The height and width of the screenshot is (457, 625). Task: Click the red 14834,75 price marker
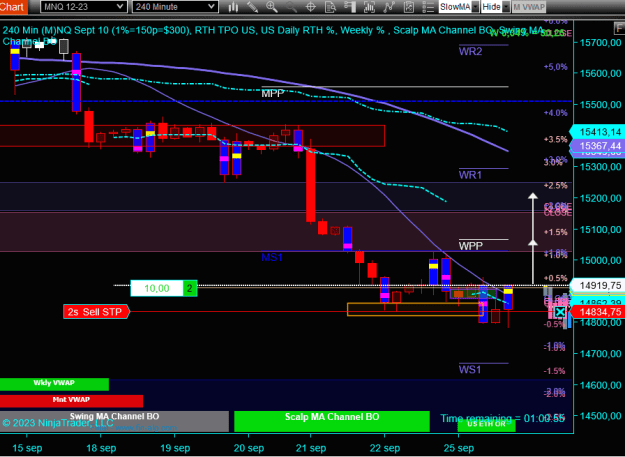point(597,312)
